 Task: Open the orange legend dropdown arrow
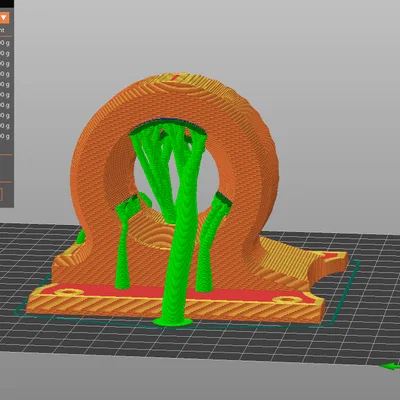pos(4,17)
